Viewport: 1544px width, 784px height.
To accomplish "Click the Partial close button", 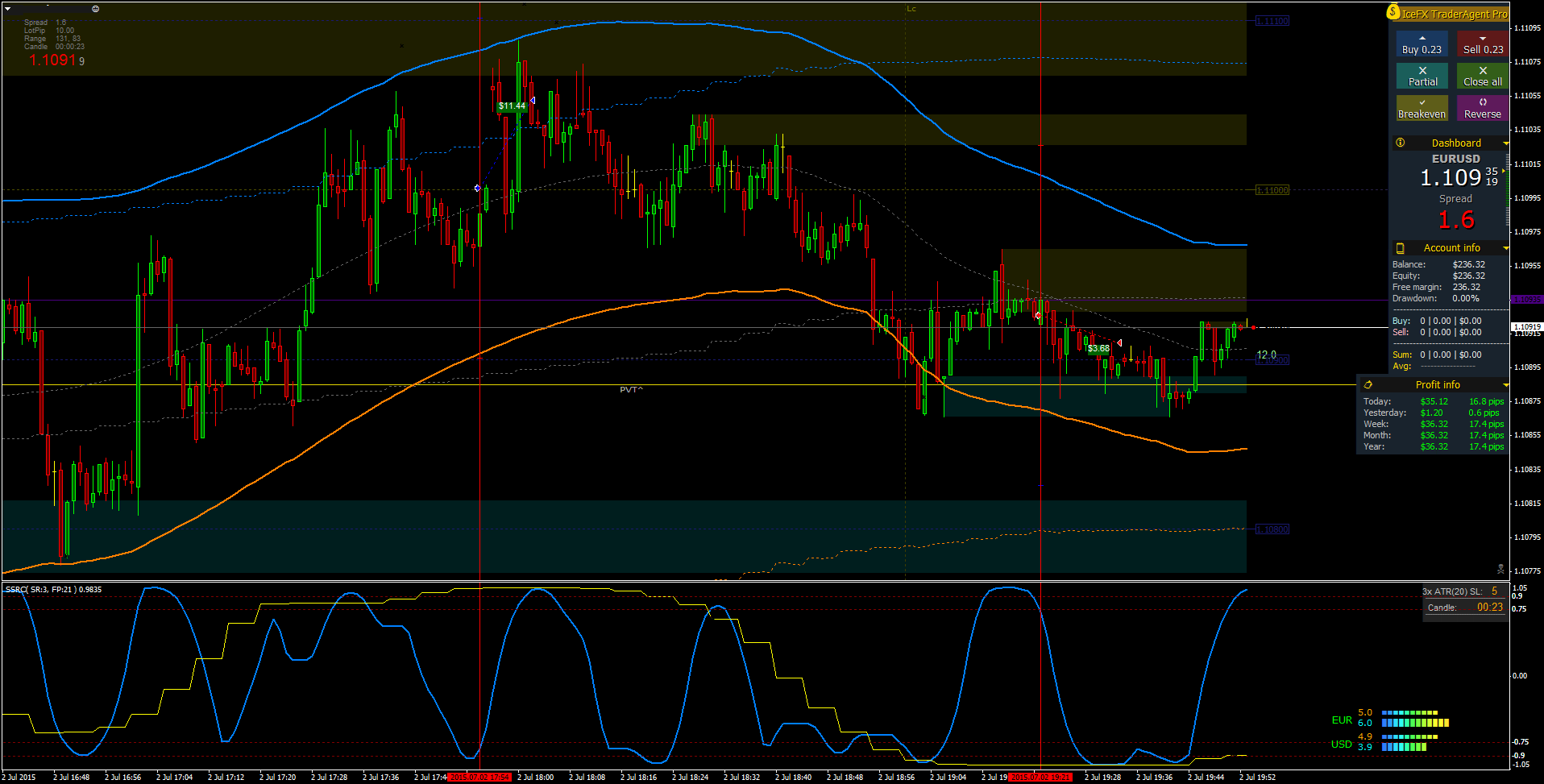I will pyautogui.click(x=1422, y=76).
